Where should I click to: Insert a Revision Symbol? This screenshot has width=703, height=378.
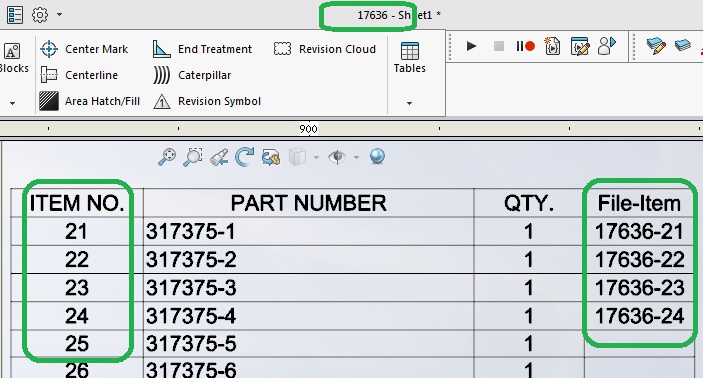click(x=207, y=101)
